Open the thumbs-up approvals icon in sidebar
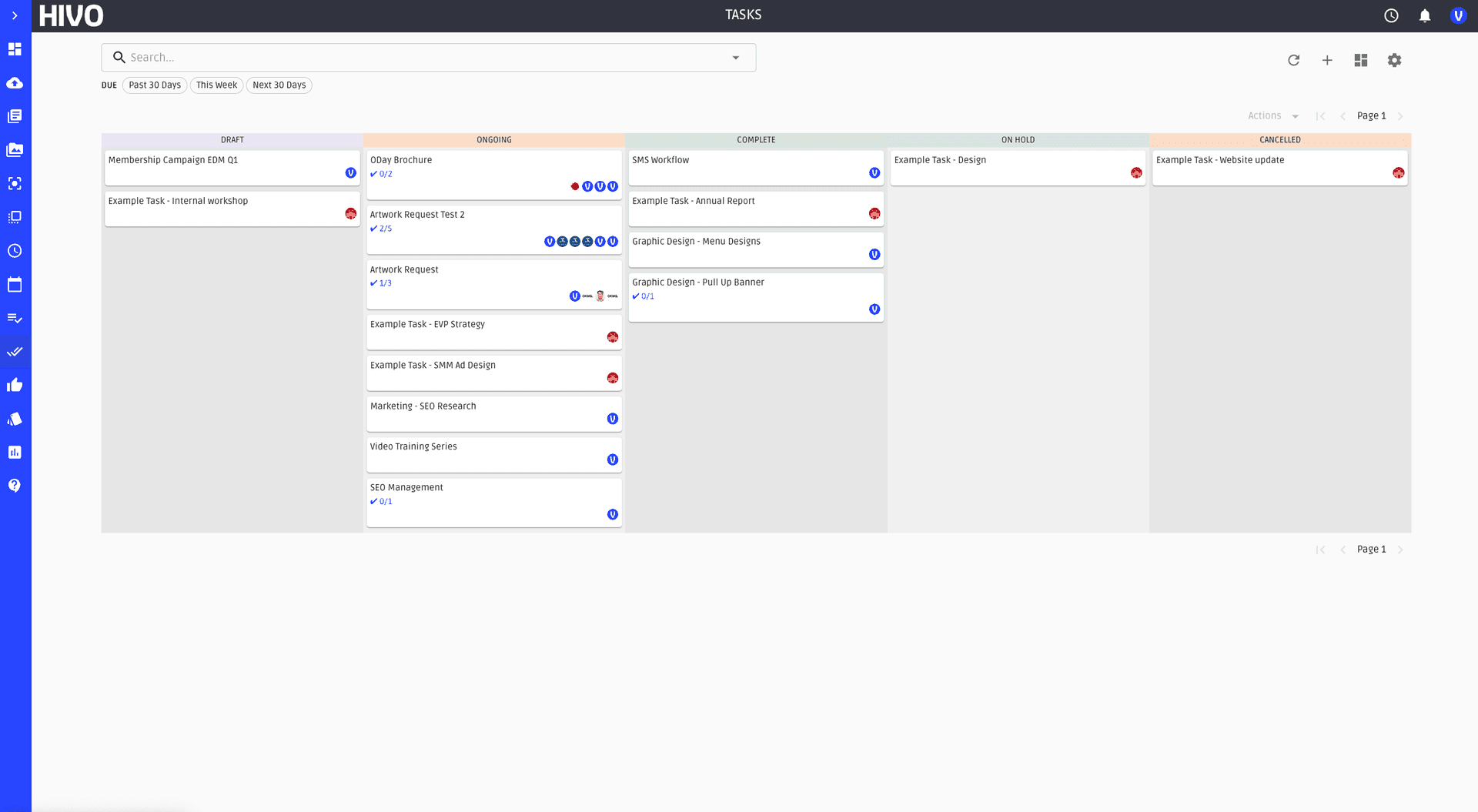This screenshot has width=1478, height=812. tap(15, 385)
